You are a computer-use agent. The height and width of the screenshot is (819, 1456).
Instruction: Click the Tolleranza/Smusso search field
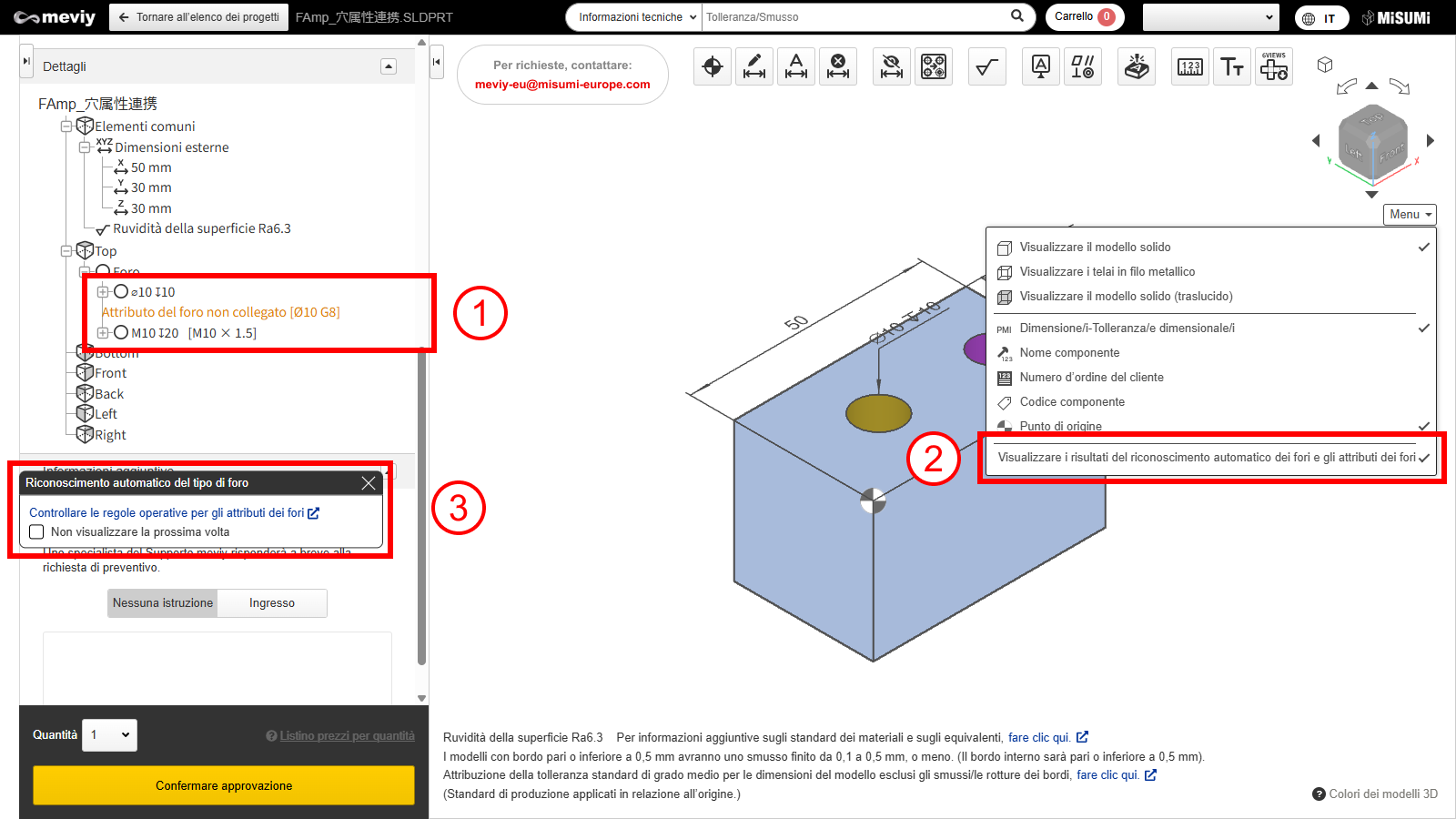855,17
